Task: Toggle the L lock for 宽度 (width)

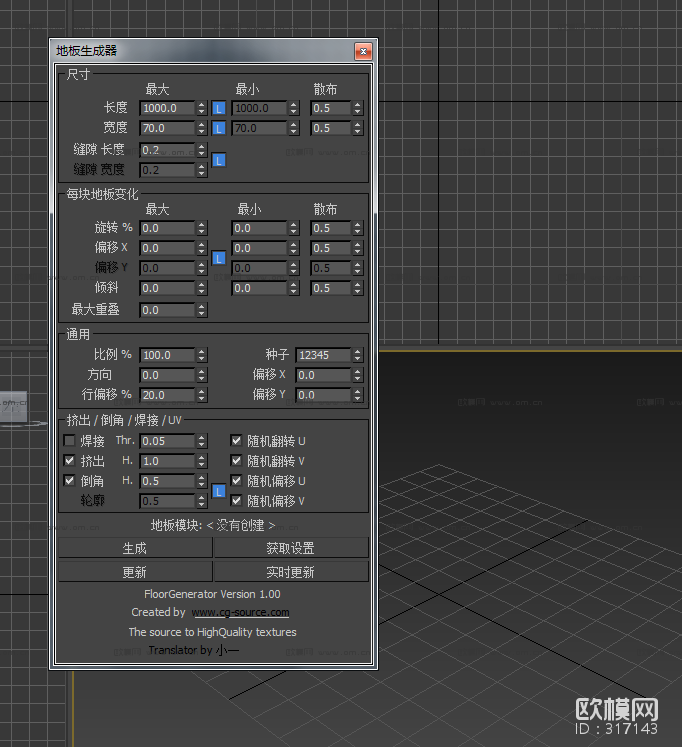Action: [219, 128]
